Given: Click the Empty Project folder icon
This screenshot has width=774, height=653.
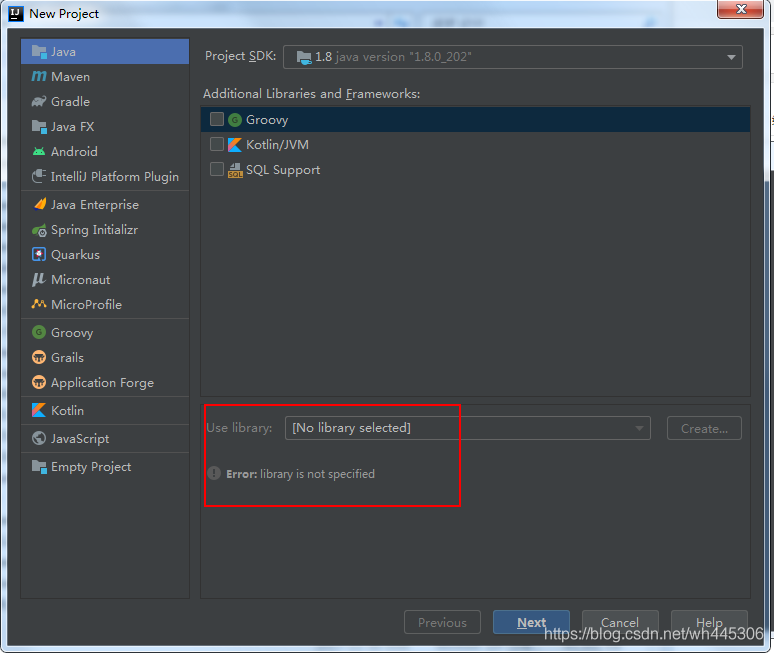Looking at the screenshot, I should click(39, 466).
